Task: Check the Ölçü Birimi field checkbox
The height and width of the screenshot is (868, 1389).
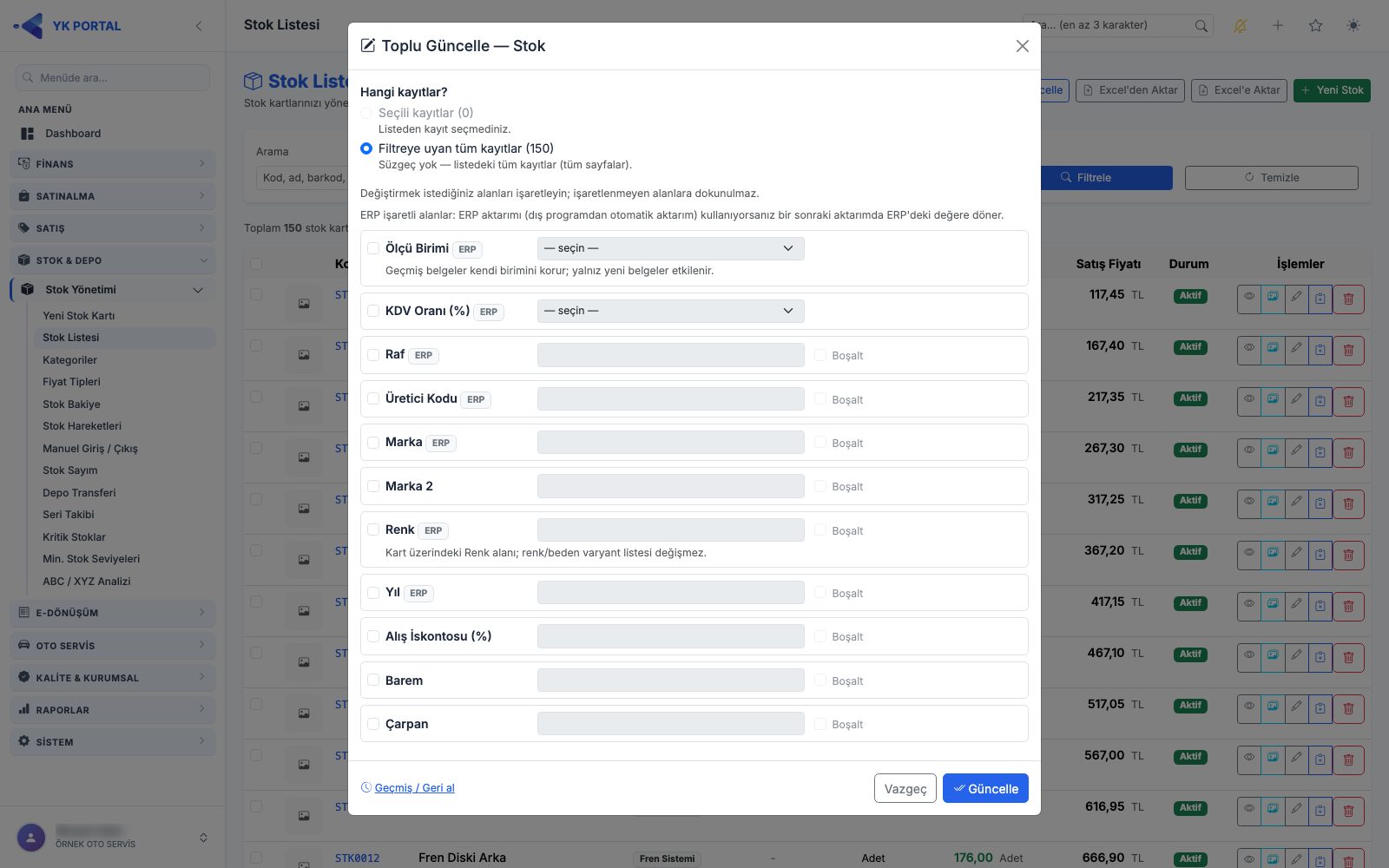Action: tap(373, 248)
